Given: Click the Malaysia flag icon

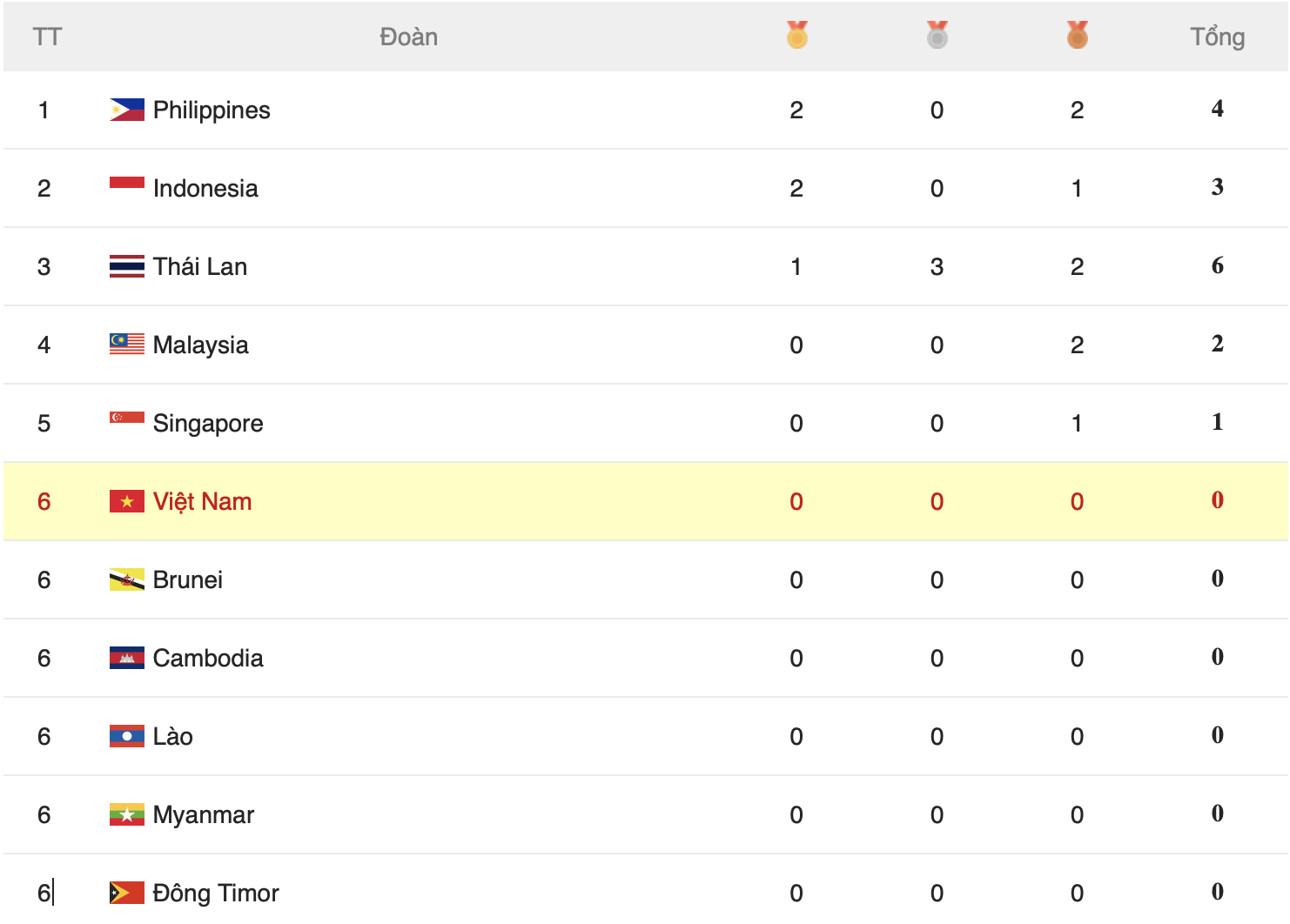Looking at the screenshot, I should [127, 345].
